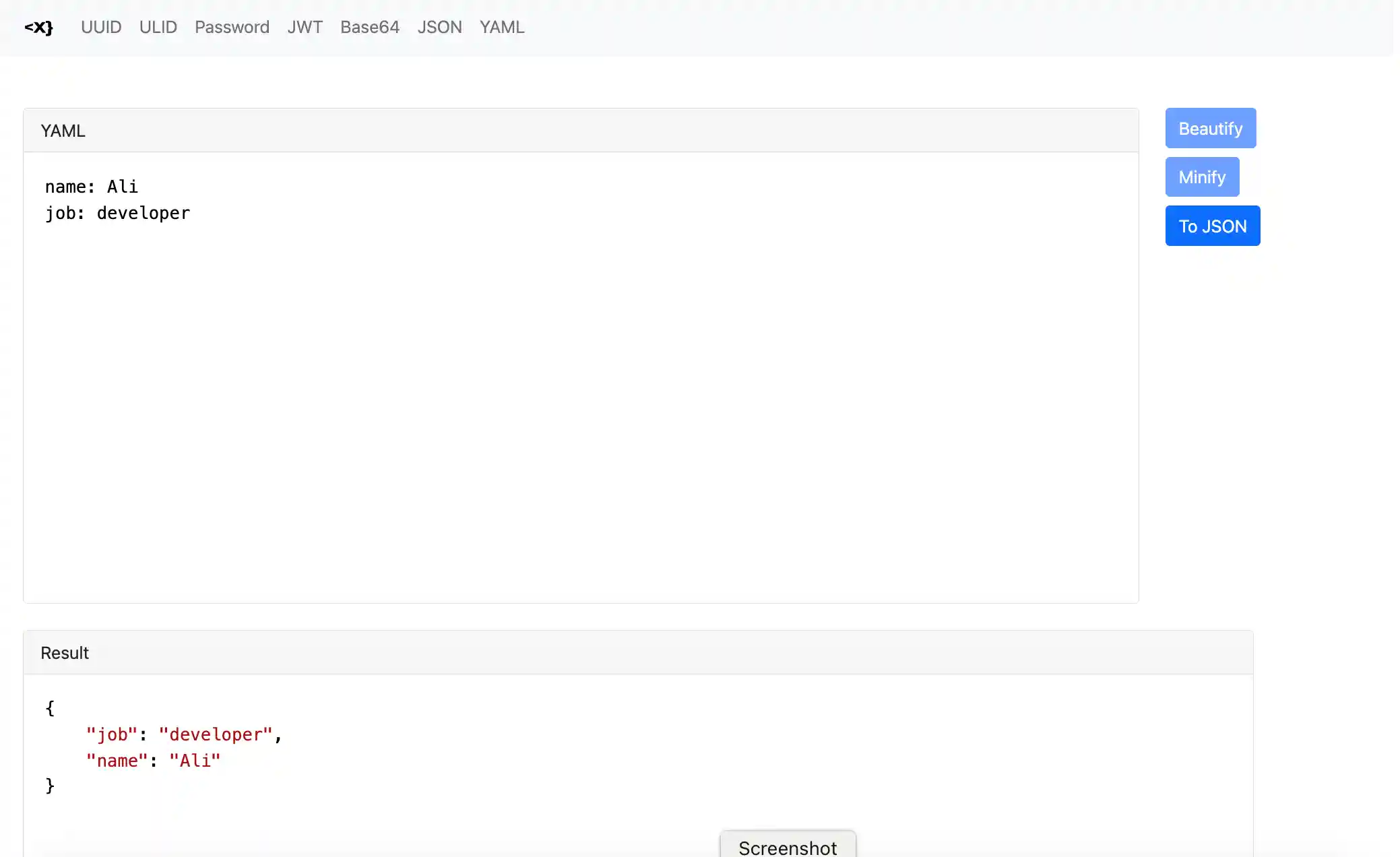
Task: Click the "job": "developer" result line
Action: pyautogui.click(x=183, y=734)
